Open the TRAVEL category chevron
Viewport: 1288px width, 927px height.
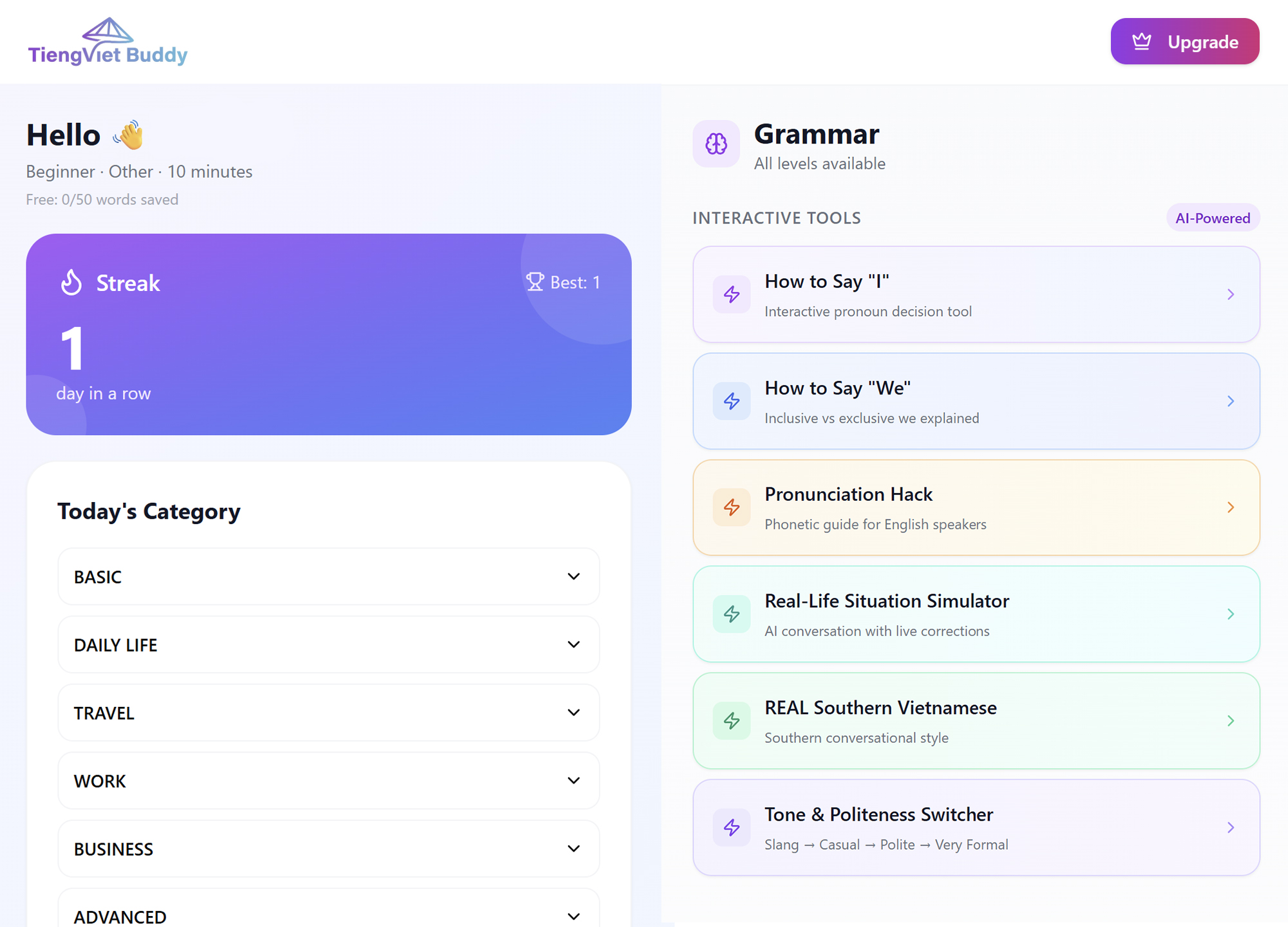(573, 713)
